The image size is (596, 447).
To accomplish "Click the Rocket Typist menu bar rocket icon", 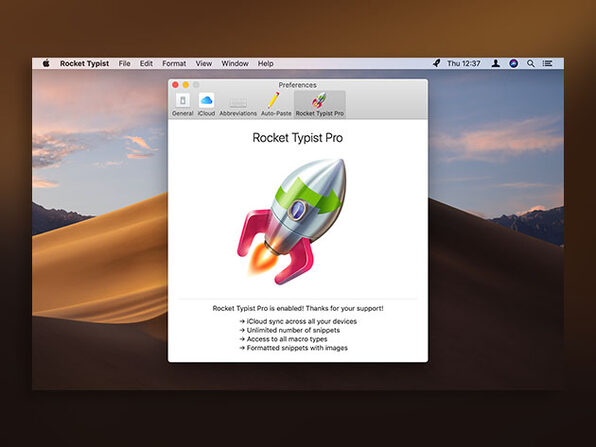I will 437,63.
